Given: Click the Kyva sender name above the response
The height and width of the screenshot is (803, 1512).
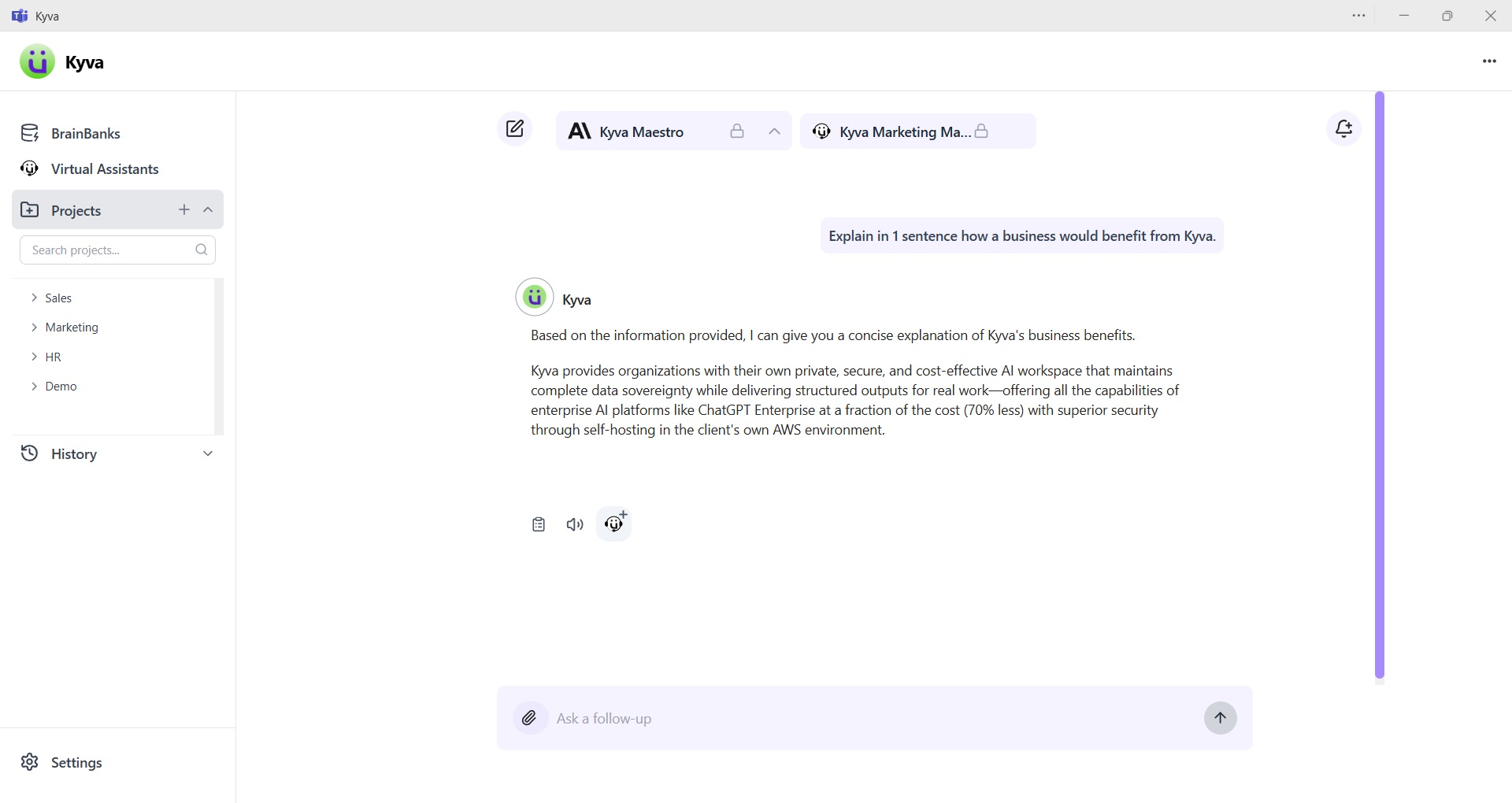Looking at the screenshot, I should [x=576, y=299].
